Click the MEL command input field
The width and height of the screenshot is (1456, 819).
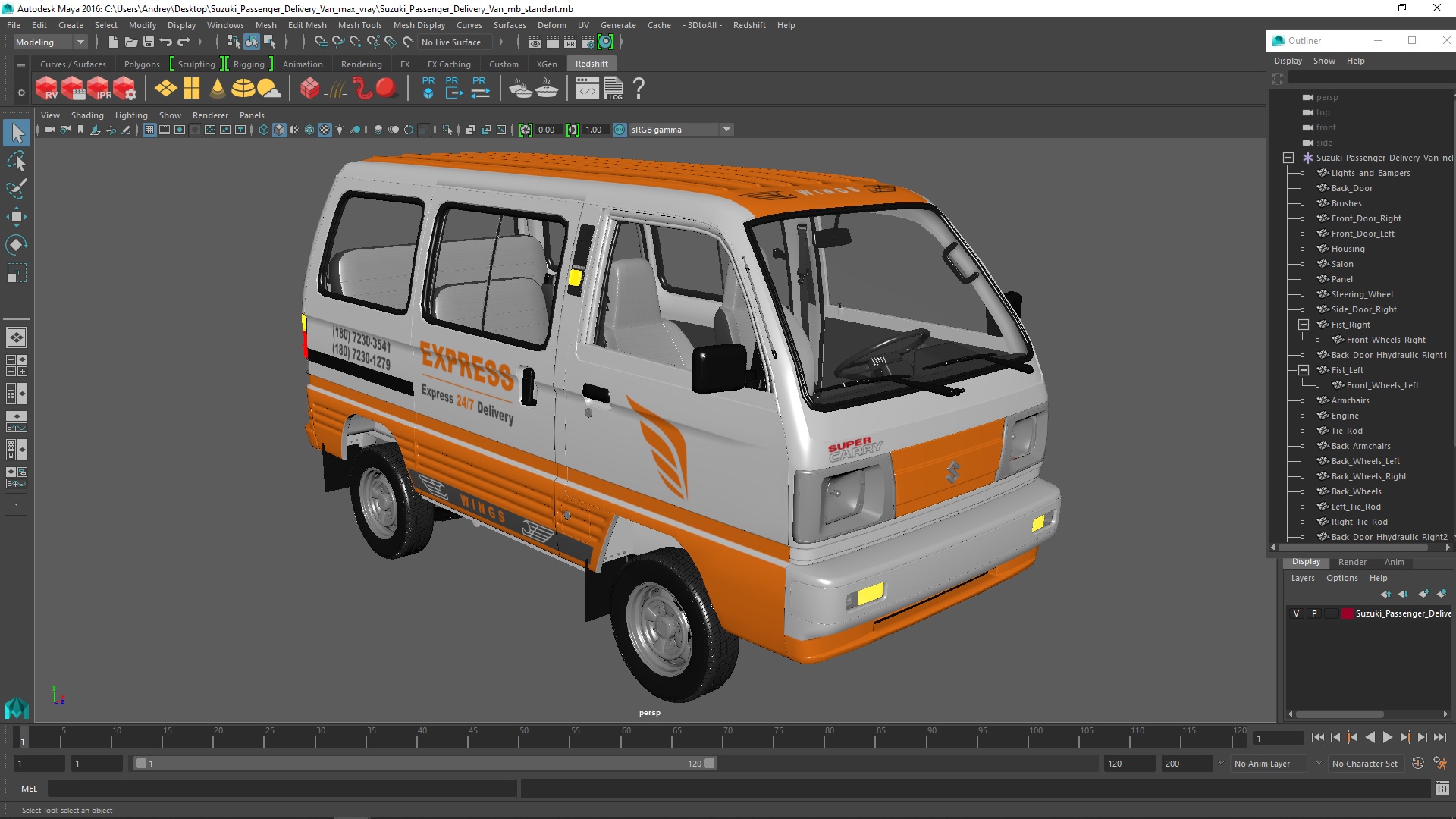(x=281, y=789)
